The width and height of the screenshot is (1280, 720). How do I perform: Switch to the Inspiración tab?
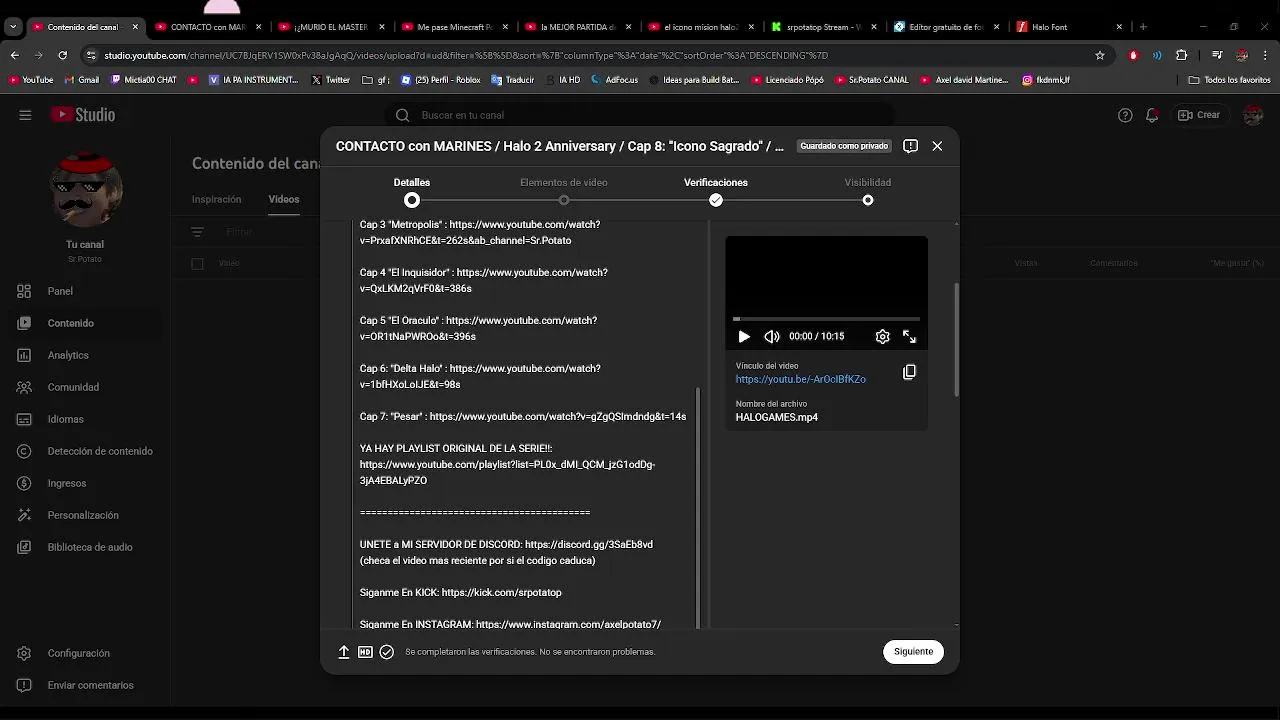[216, 199]
